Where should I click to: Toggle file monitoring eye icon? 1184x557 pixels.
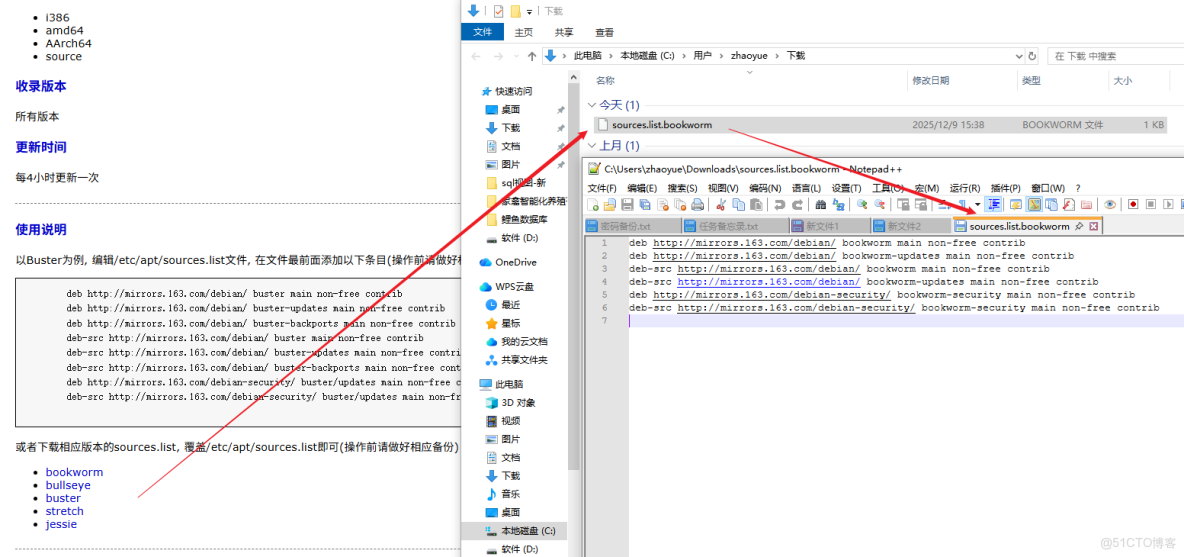(x=1109, y=205)
